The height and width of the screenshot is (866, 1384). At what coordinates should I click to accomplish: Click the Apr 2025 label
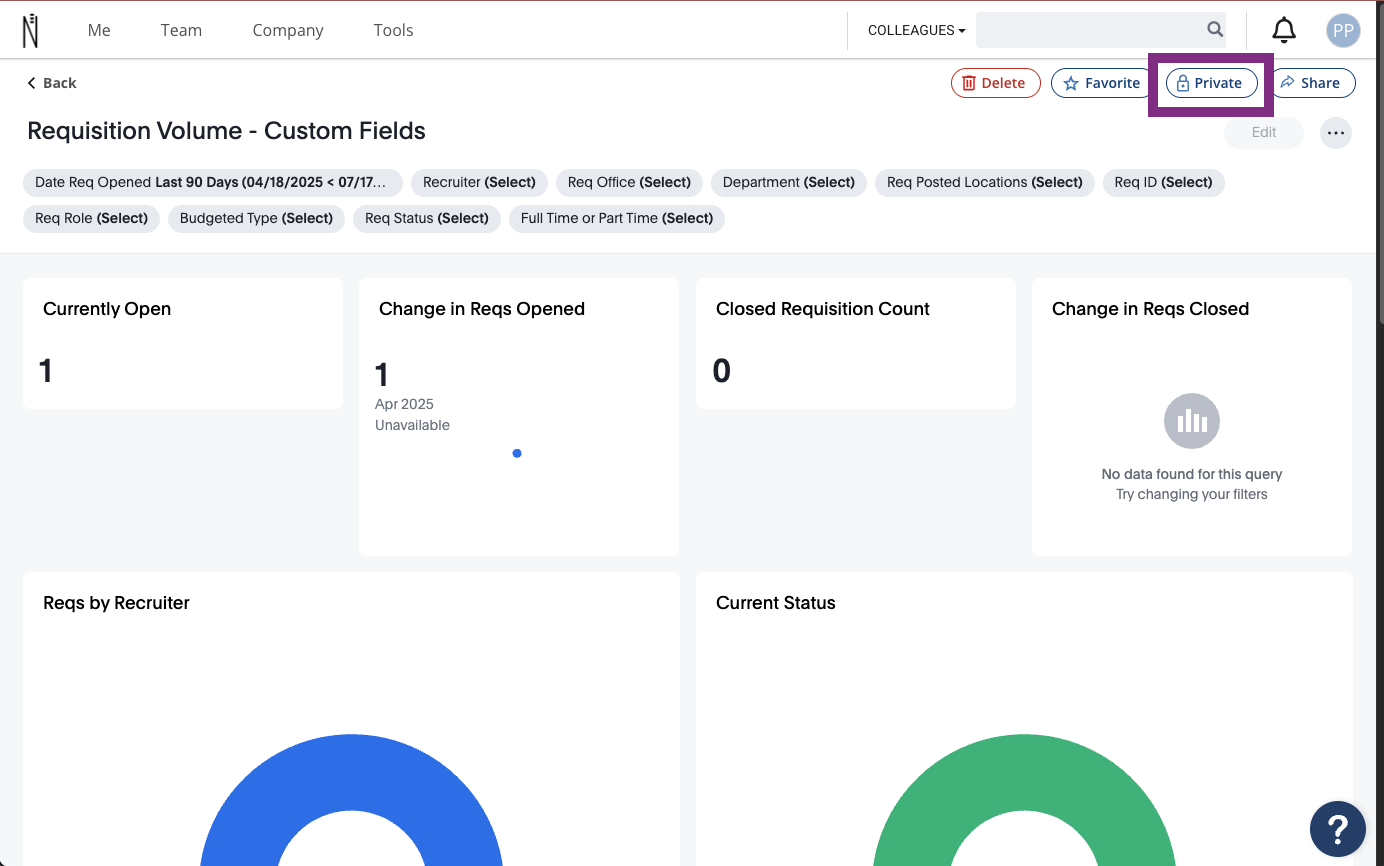404,404
